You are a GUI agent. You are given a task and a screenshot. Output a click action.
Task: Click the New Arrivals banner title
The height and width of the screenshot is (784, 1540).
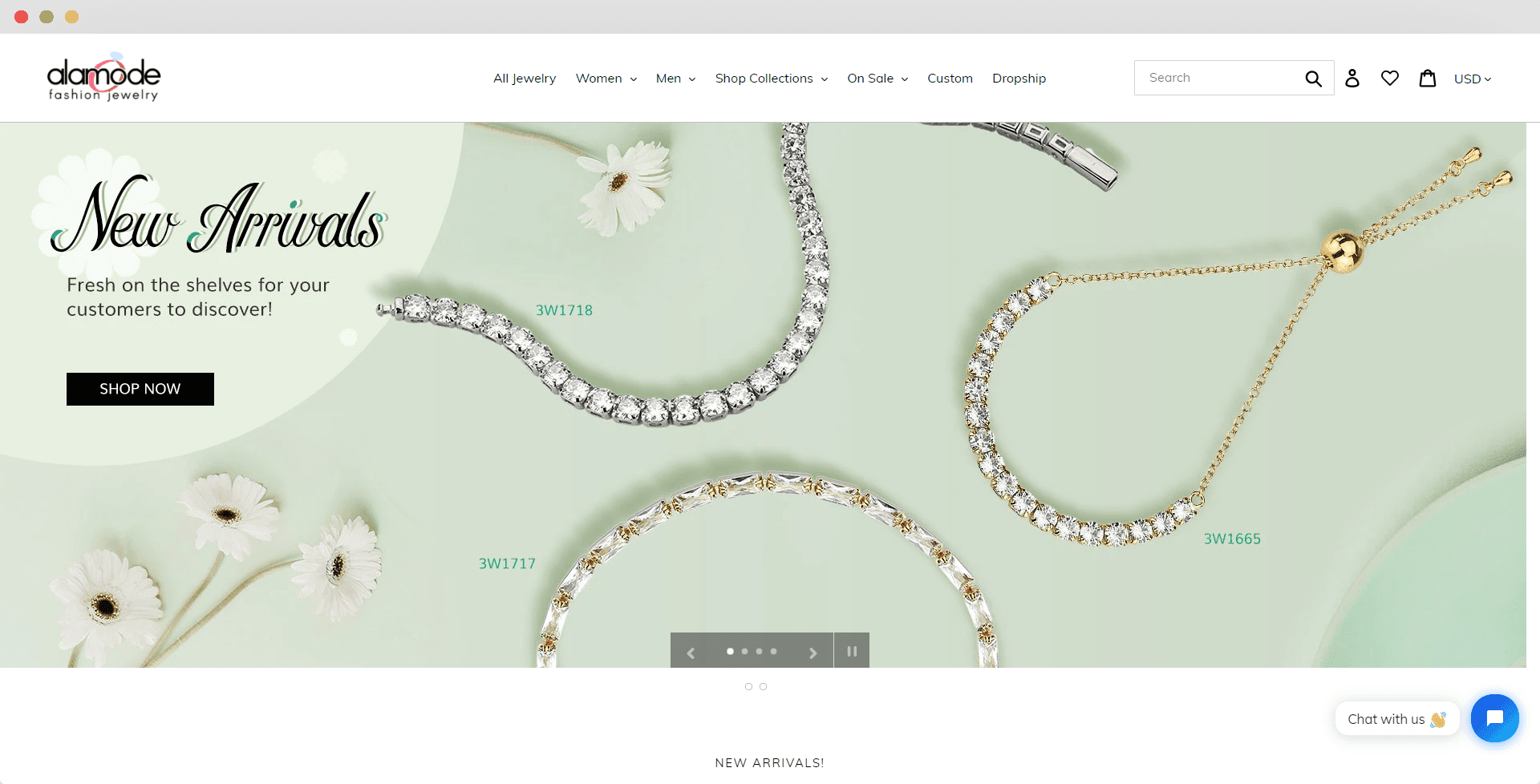[x=218, y=215]
